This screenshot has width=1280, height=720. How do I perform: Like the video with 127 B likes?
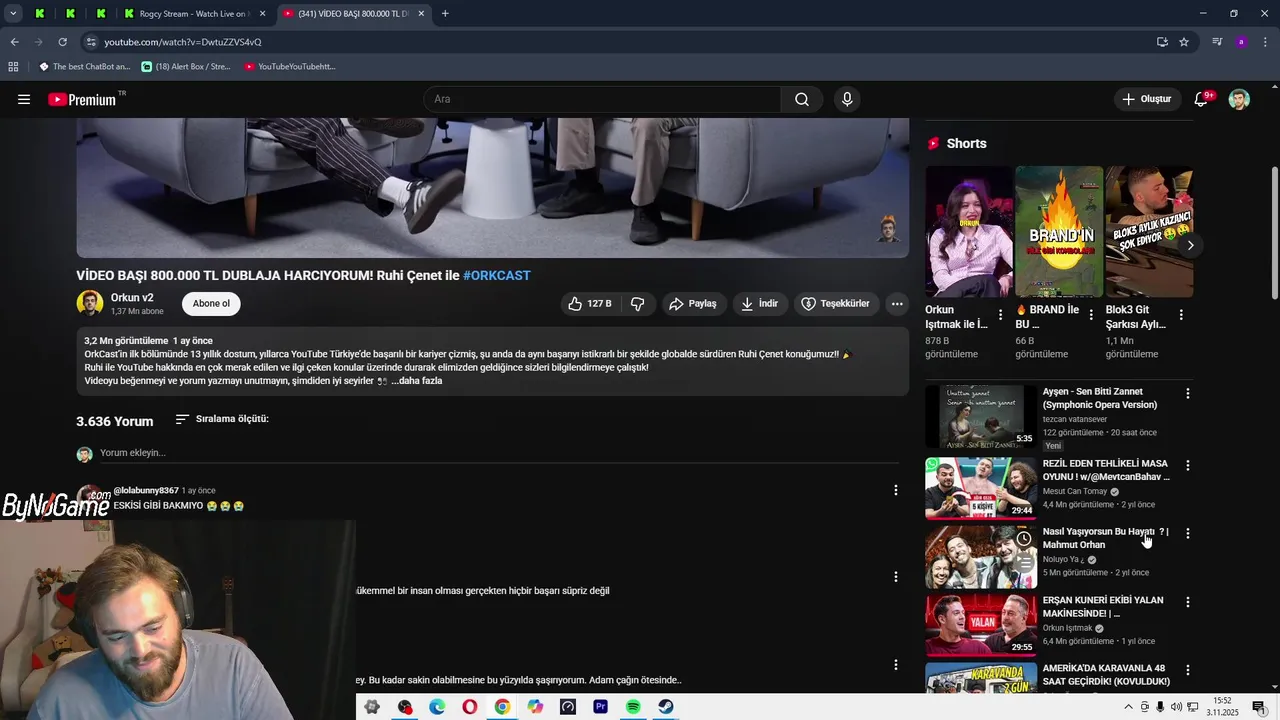pos(590,303)
